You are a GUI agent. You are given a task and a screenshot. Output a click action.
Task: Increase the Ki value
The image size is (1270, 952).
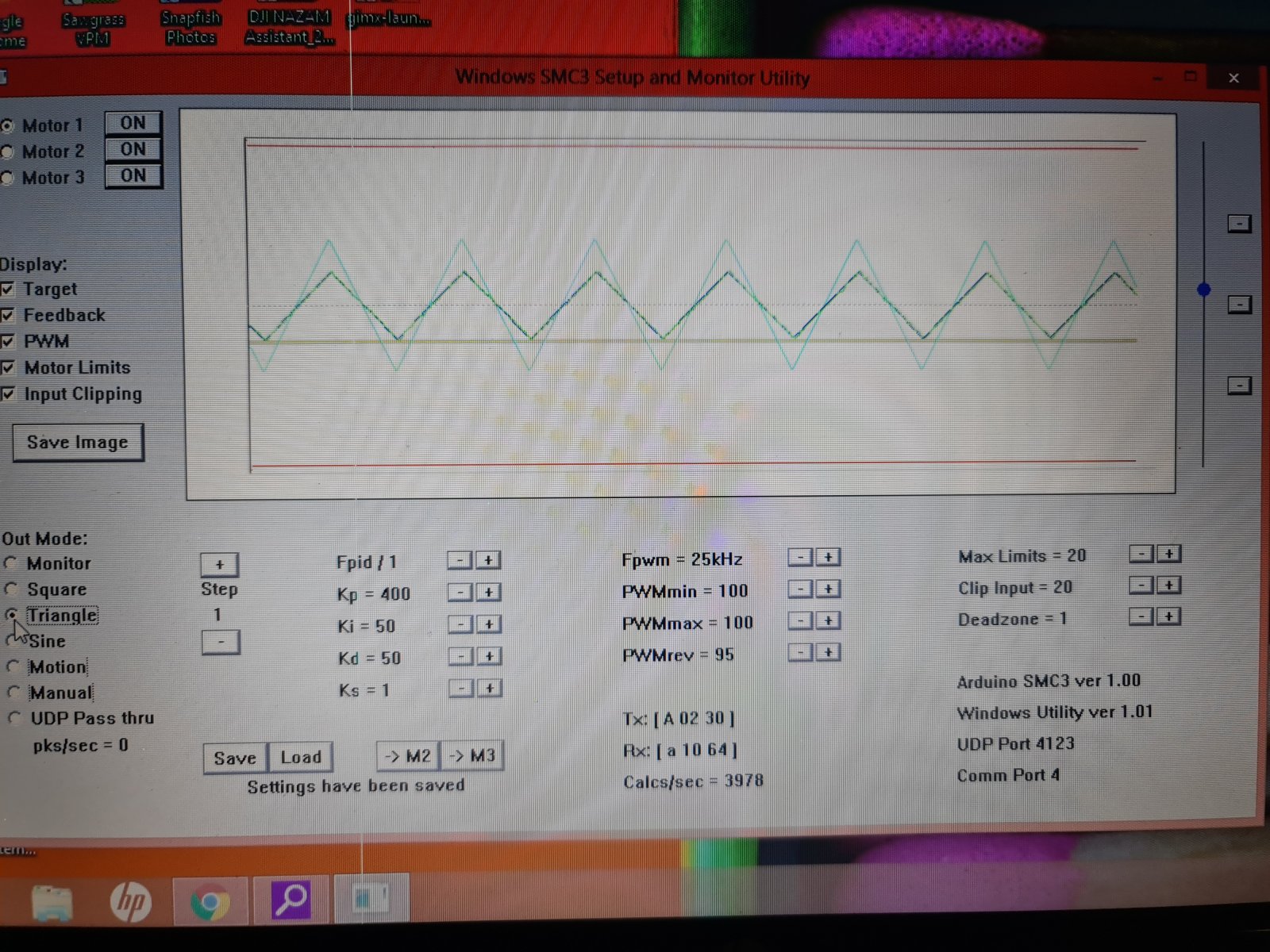[490, 624]
